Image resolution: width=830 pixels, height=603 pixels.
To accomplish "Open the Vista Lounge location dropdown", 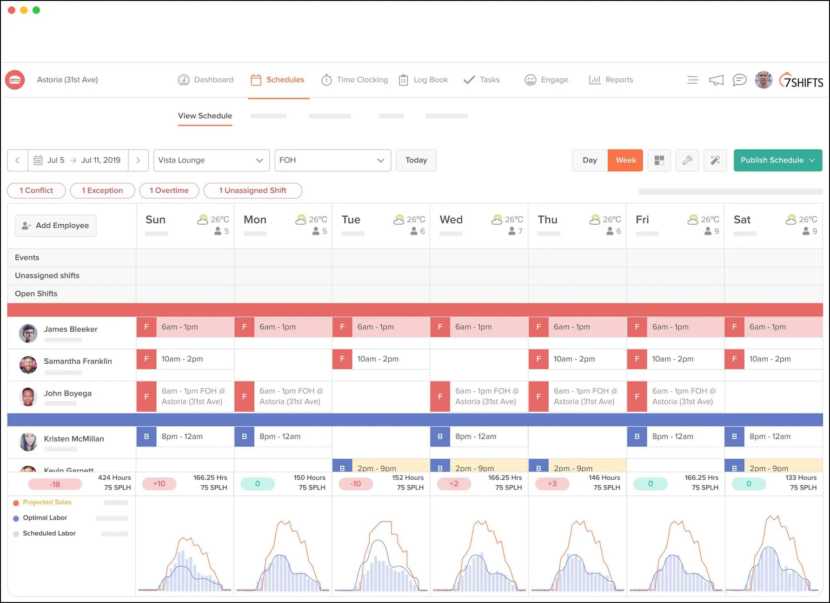I will [211, 160].
